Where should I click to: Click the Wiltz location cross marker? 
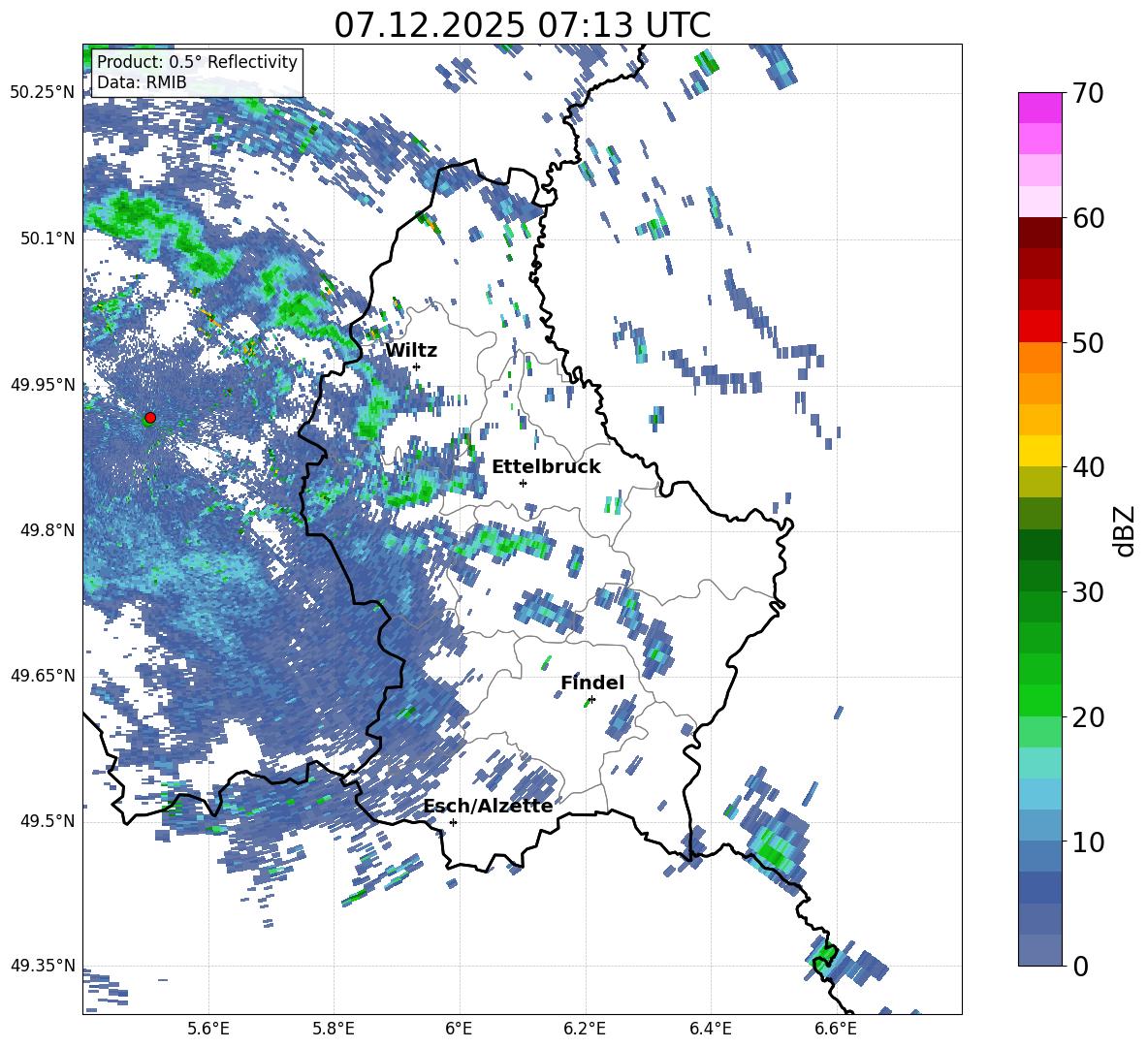pos(417,366)
